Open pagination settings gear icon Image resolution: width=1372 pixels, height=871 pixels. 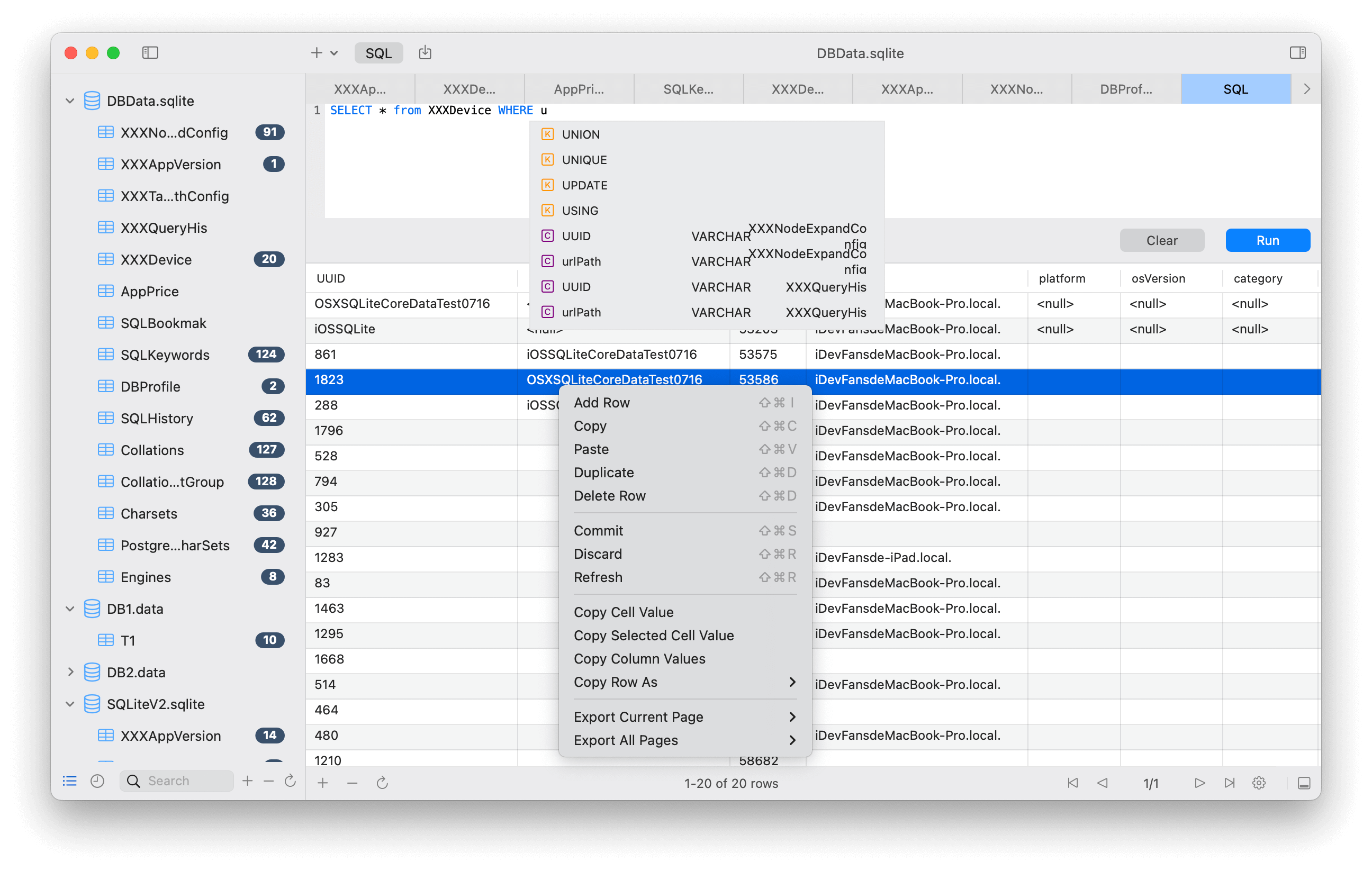pos(1259,783)
